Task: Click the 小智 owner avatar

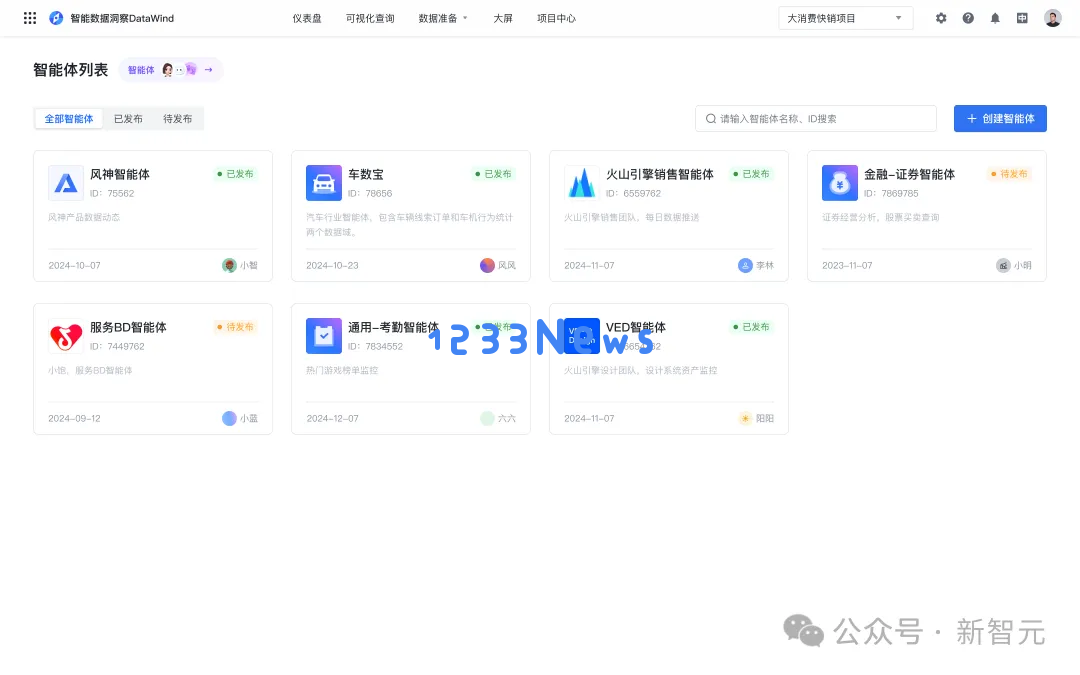Action: point(229,265)
